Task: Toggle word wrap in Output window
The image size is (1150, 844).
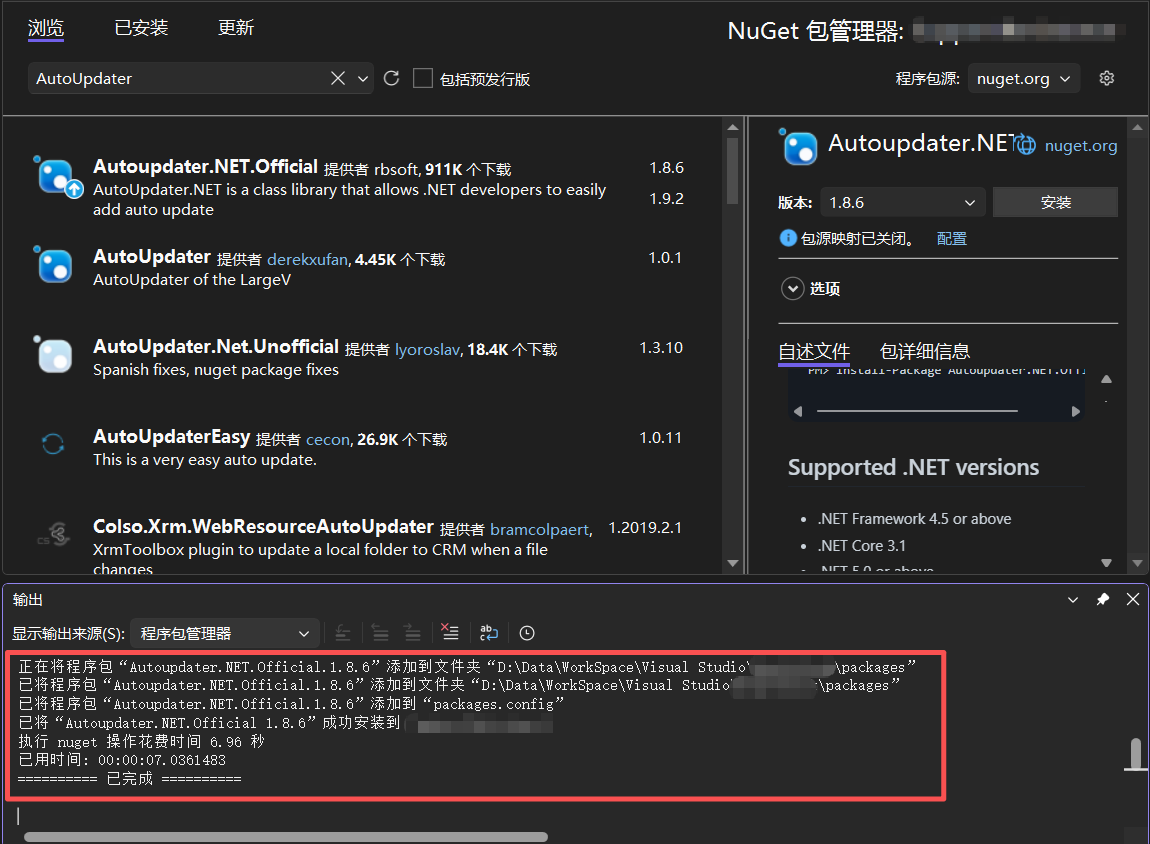Action: [488, 633]
